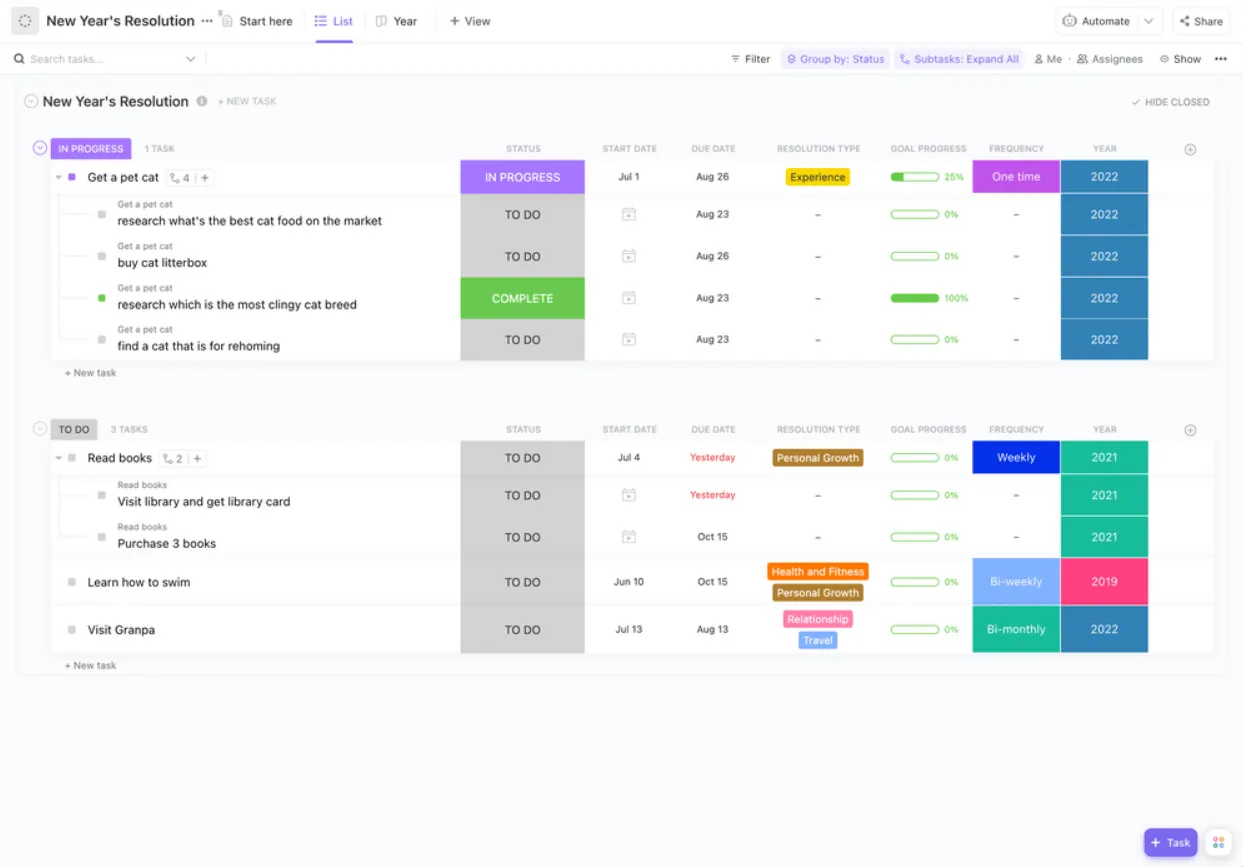Click the COMPLETE status cell
The image size is (1243, 867).
coord(522,298)
